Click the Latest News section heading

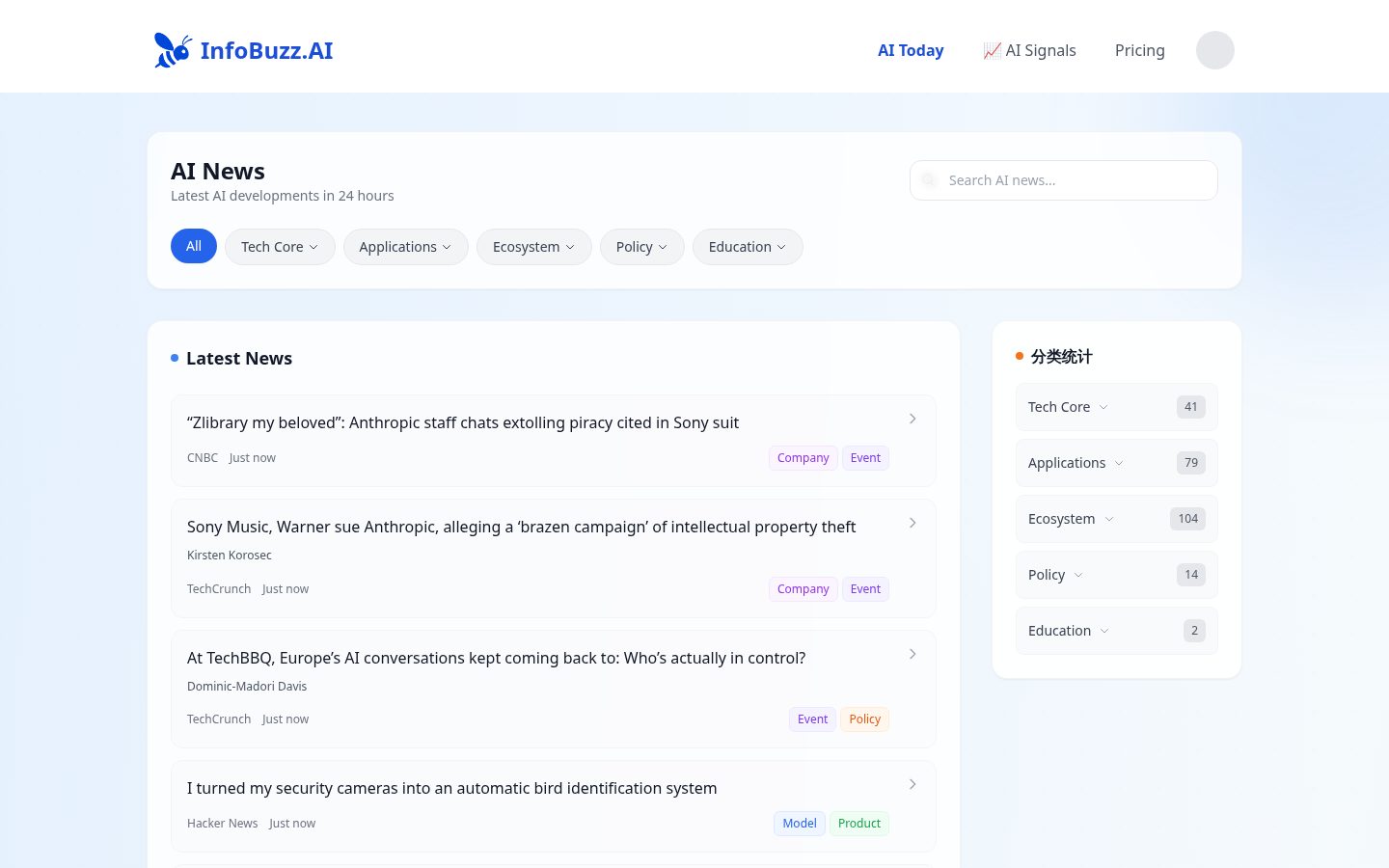239,359
